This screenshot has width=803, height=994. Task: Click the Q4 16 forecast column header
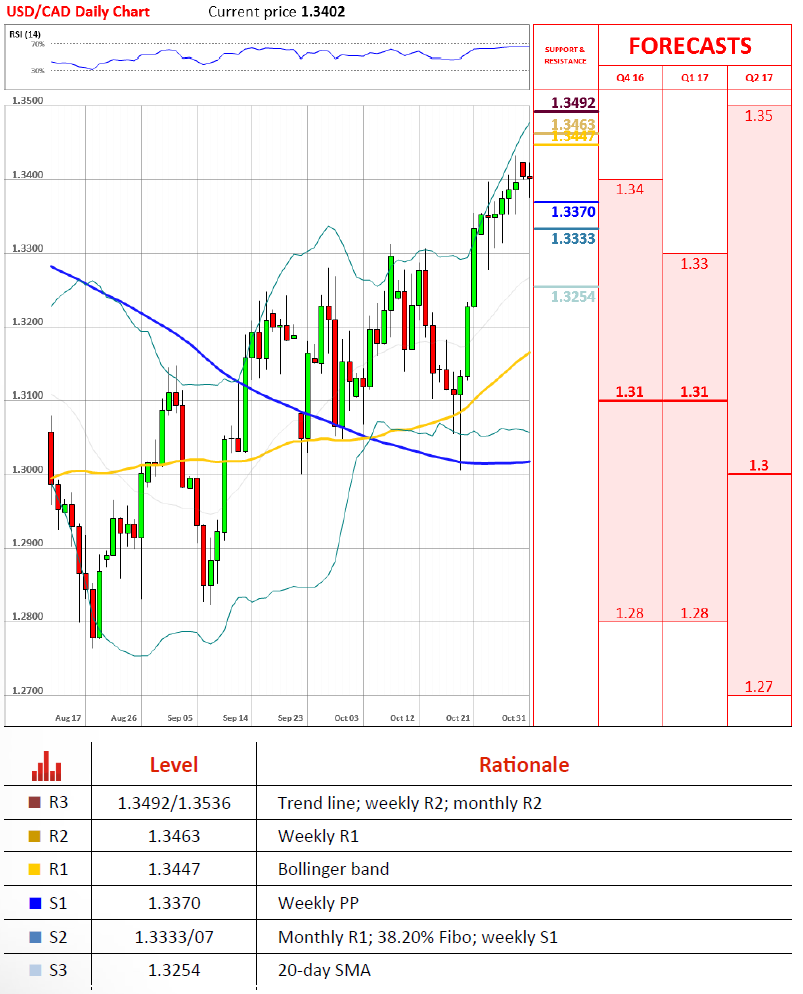pos(630,77)
